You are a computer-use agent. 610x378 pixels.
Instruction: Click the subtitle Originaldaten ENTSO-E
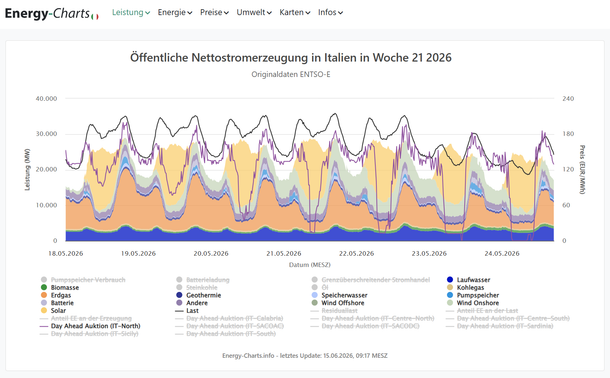point(291,74)
